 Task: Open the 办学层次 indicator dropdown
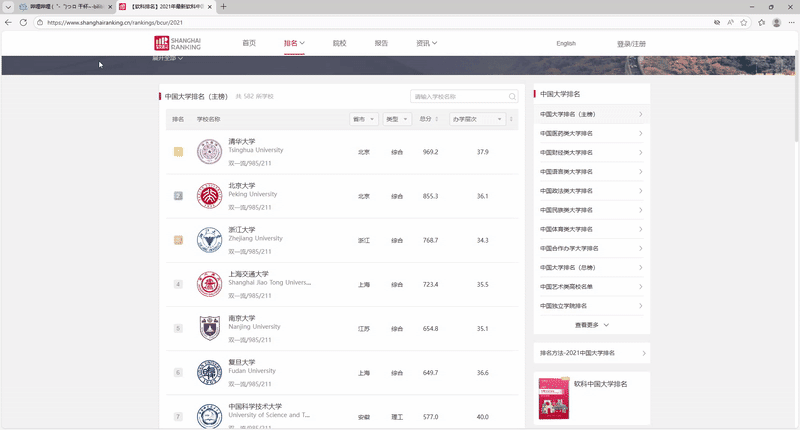tap(478, 119)
